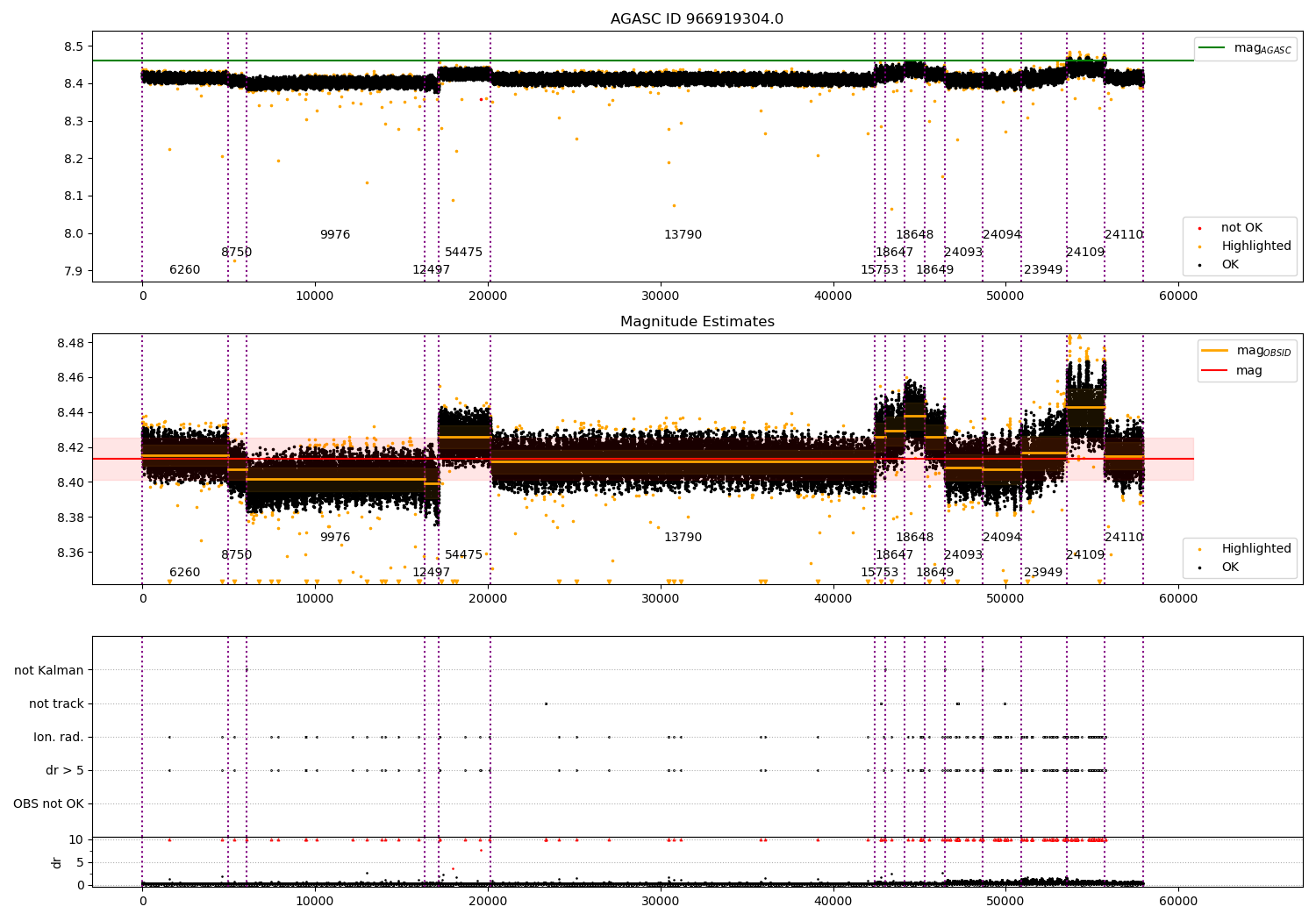Click the 8.36 y-axis tick of middle plot
Viewport: 1316px width, 921px height.
(70, 553)
